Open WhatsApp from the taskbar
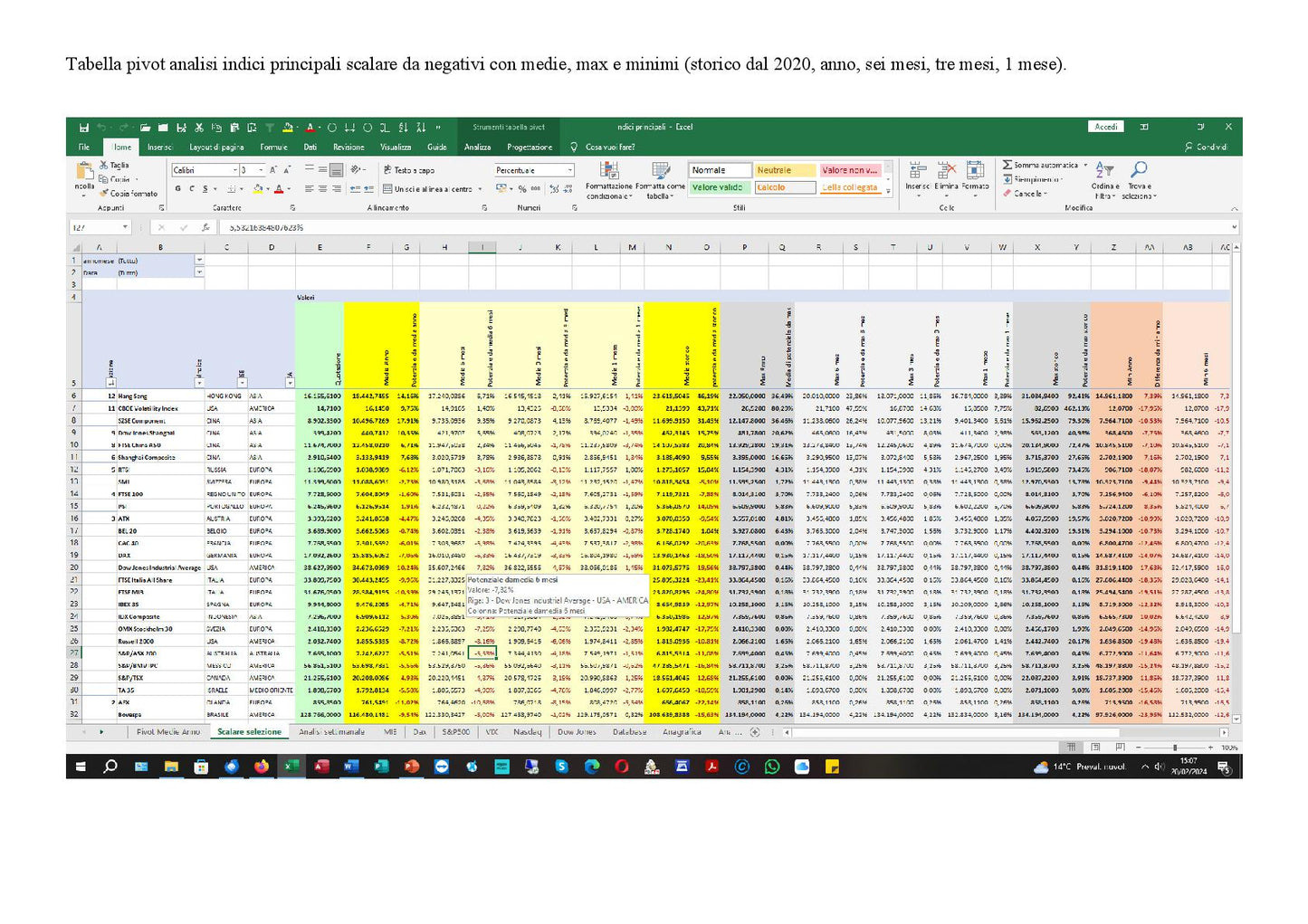This screenshot has width=1308, height=924. click(x=771, y=767)
